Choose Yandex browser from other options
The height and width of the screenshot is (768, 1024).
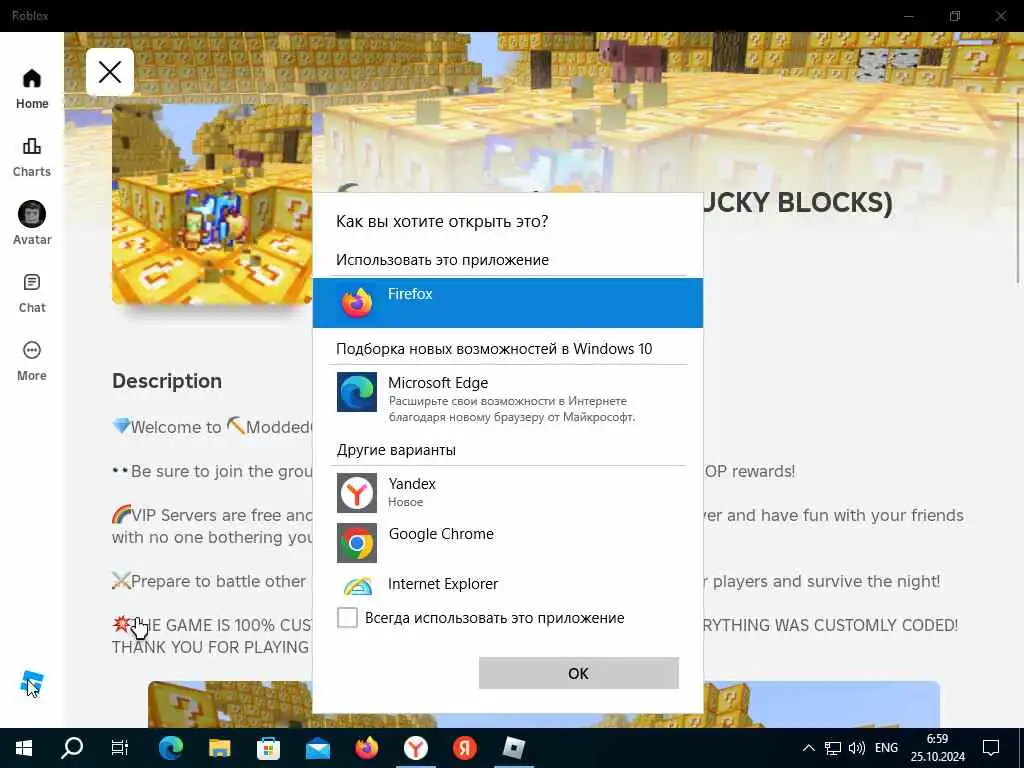[507, 492]
